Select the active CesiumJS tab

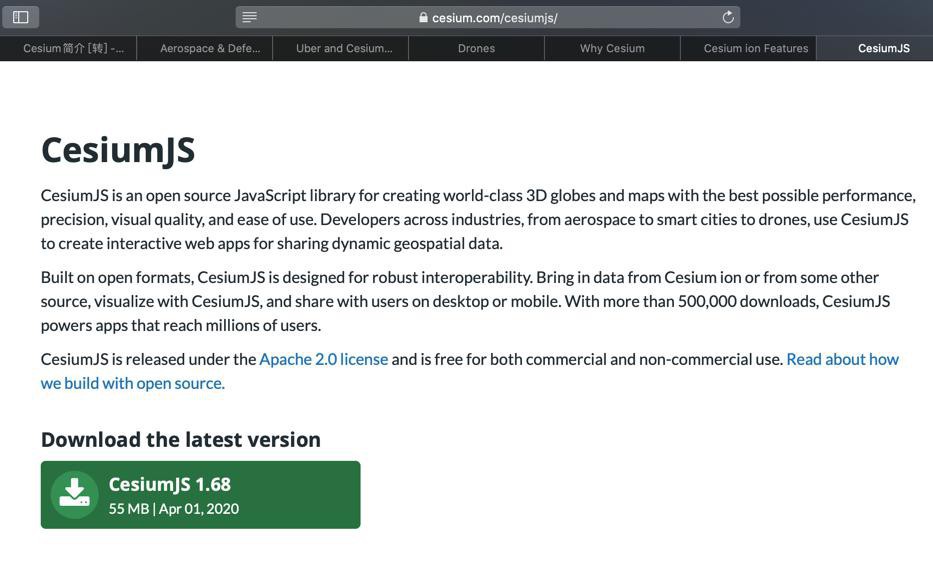click(883, 48)
